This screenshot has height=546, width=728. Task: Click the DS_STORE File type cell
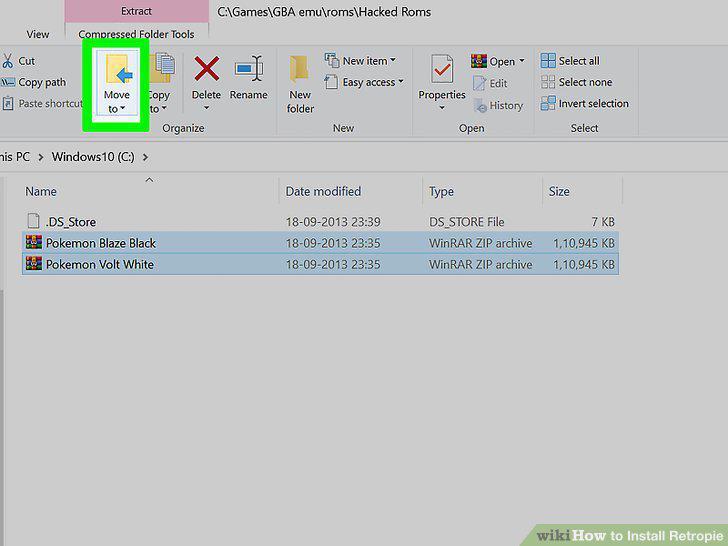pyautogui.click(x=467, y=222)
